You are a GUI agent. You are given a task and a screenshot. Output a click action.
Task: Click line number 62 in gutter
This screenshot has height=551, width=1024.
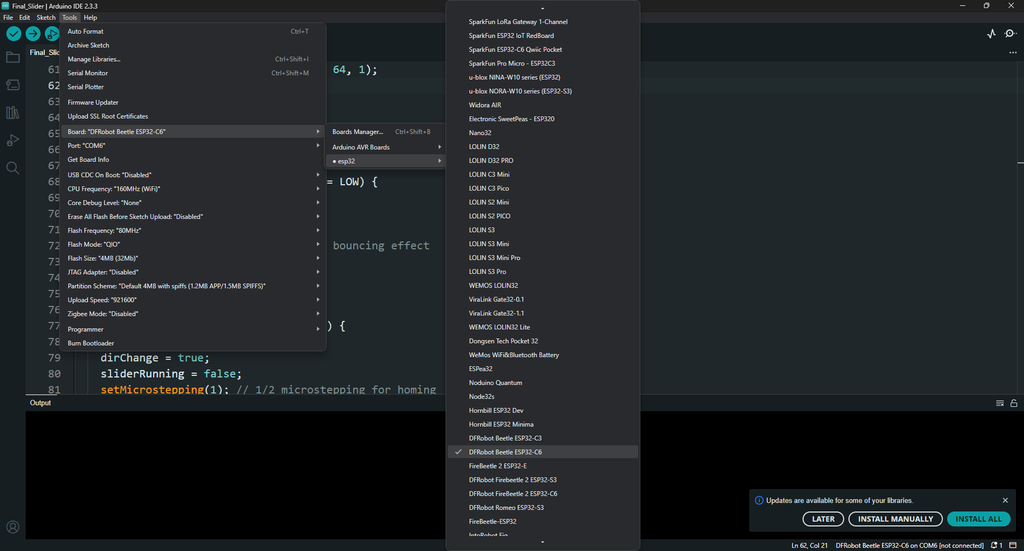pos(54,86)
